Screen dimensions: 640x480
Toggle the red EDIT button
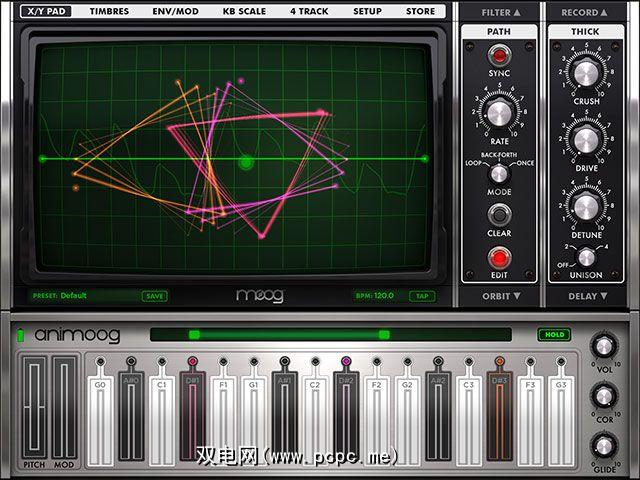point(499,258)
